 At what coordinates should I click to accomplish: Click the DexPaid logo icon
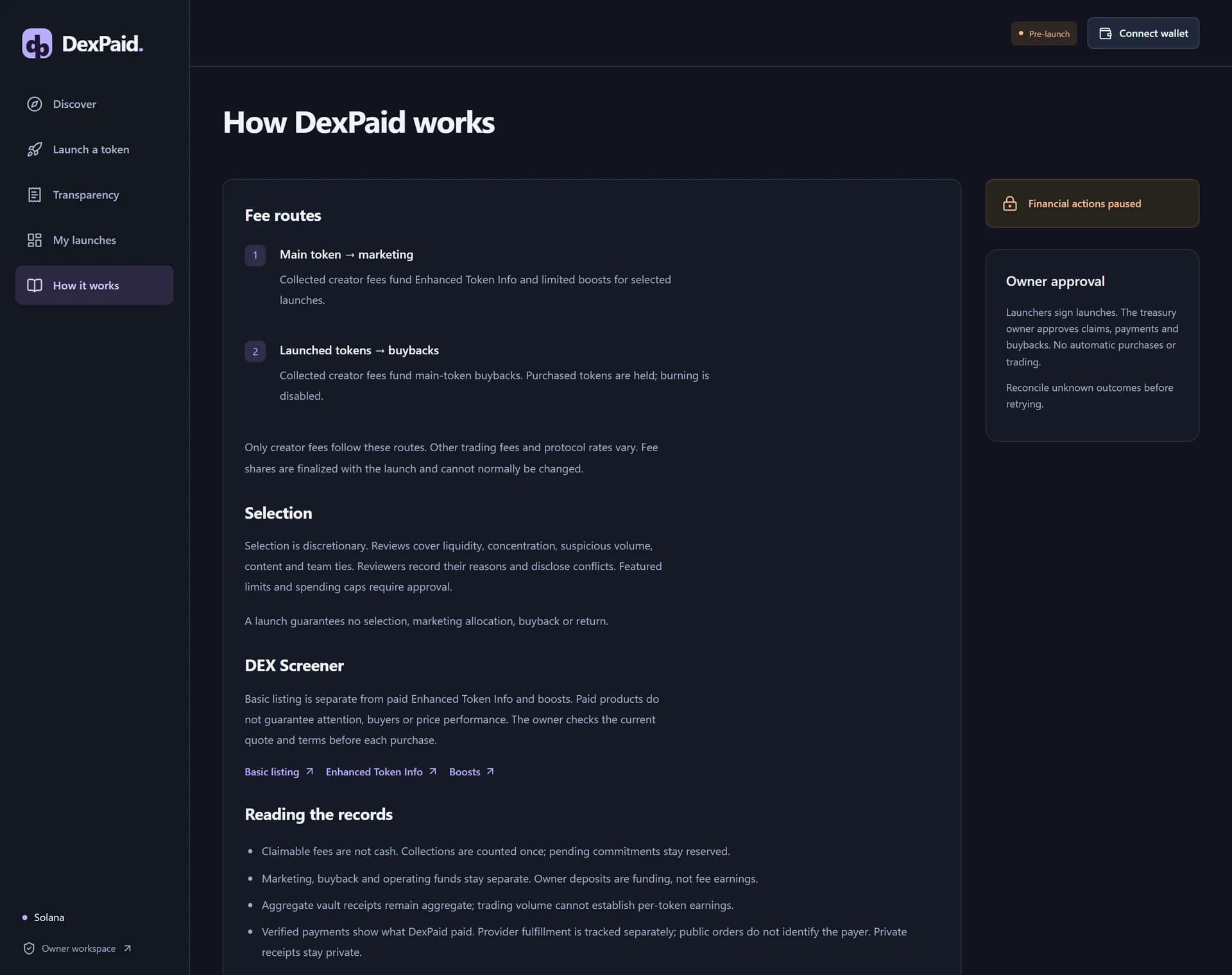click(37, 44)
